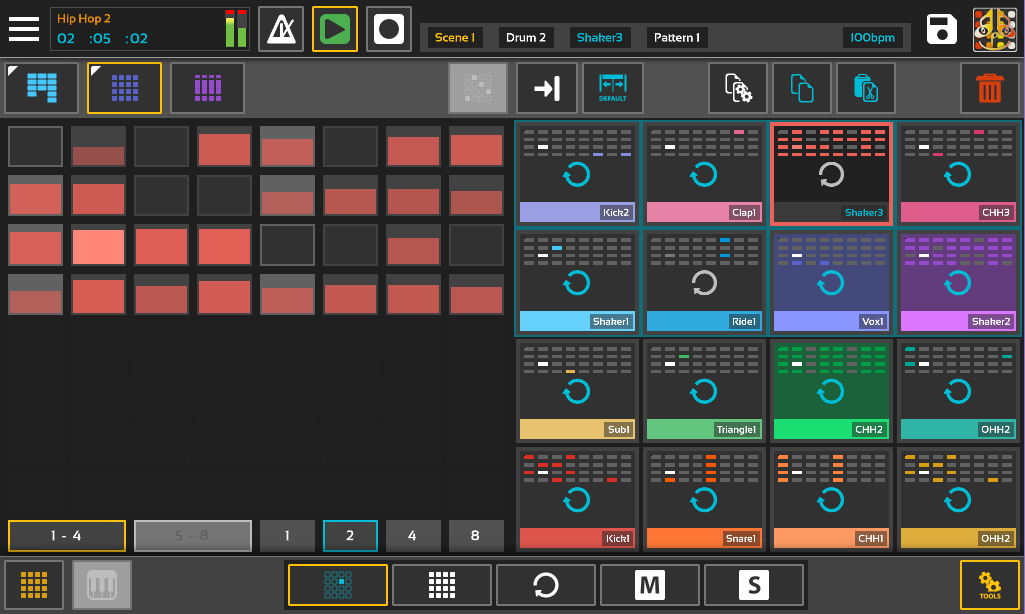Switch to steps 5 - 8 page
Screen dimensions: 1025x614
coord(192,536)
